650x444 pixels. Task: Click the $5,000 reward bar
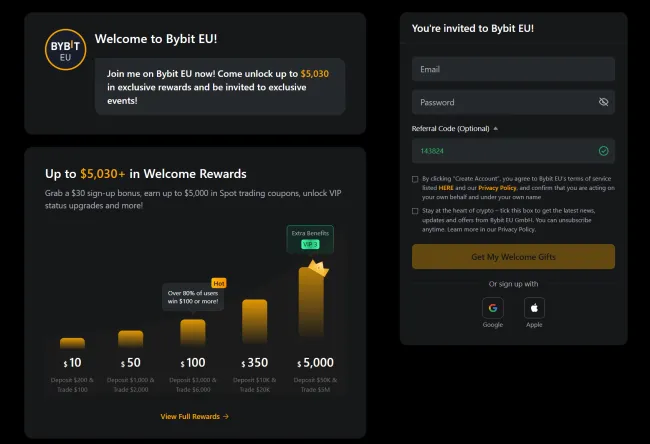coord(311,303)
